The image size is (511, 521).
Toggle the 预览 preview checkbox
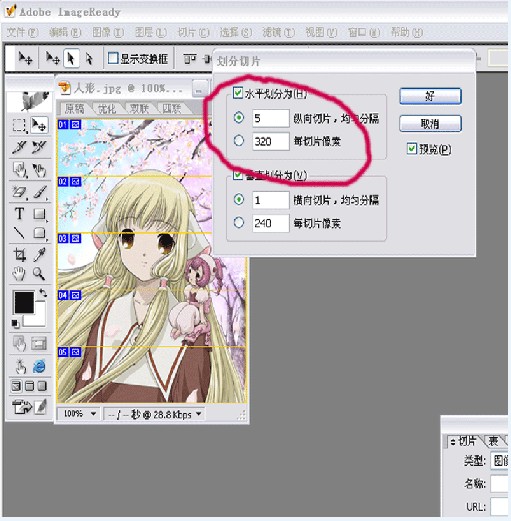412,148
